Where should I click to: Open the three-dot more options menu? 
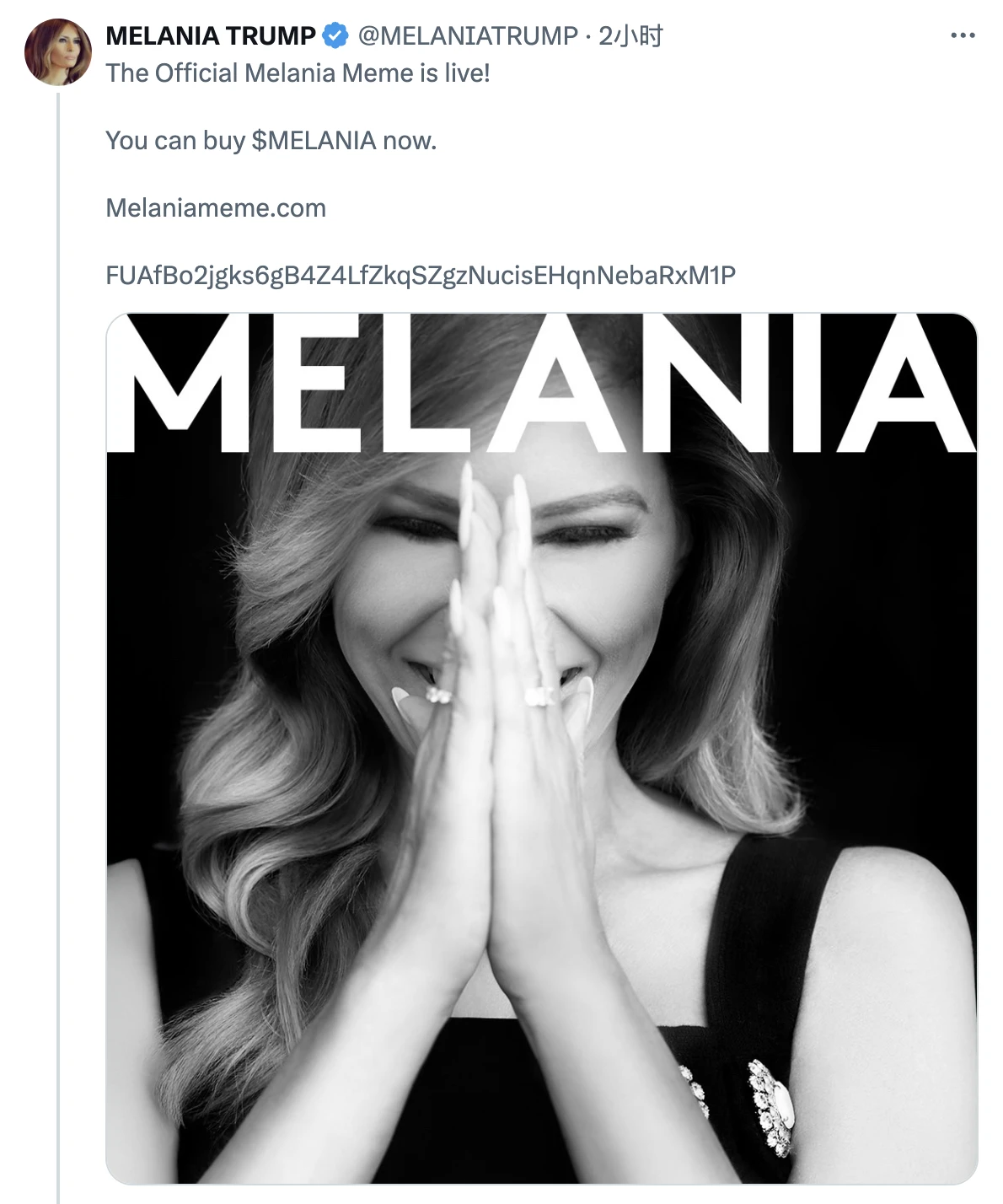point(962,35)
